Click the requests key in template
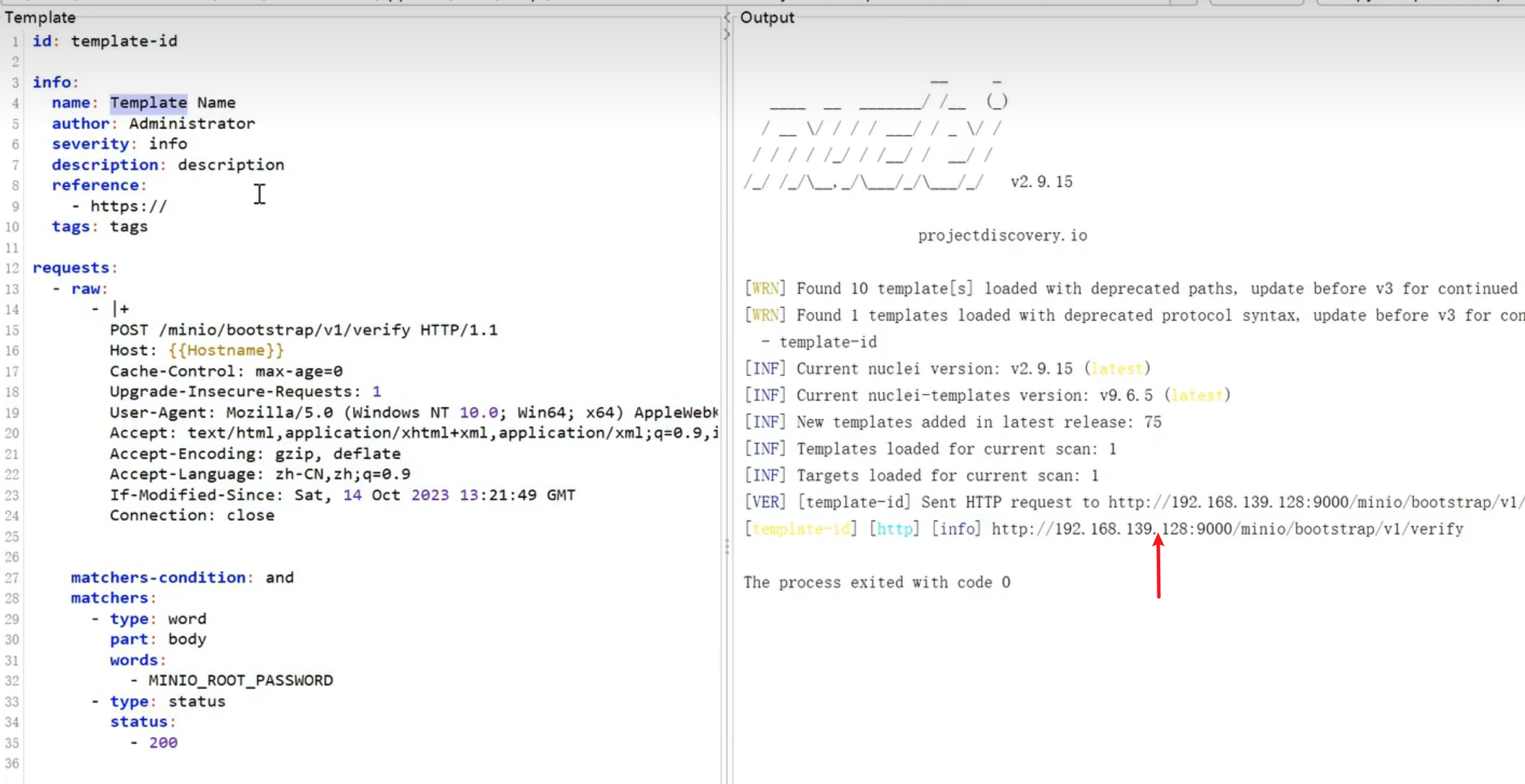This screenshot has width=1525, height=784. coord(70,268)
